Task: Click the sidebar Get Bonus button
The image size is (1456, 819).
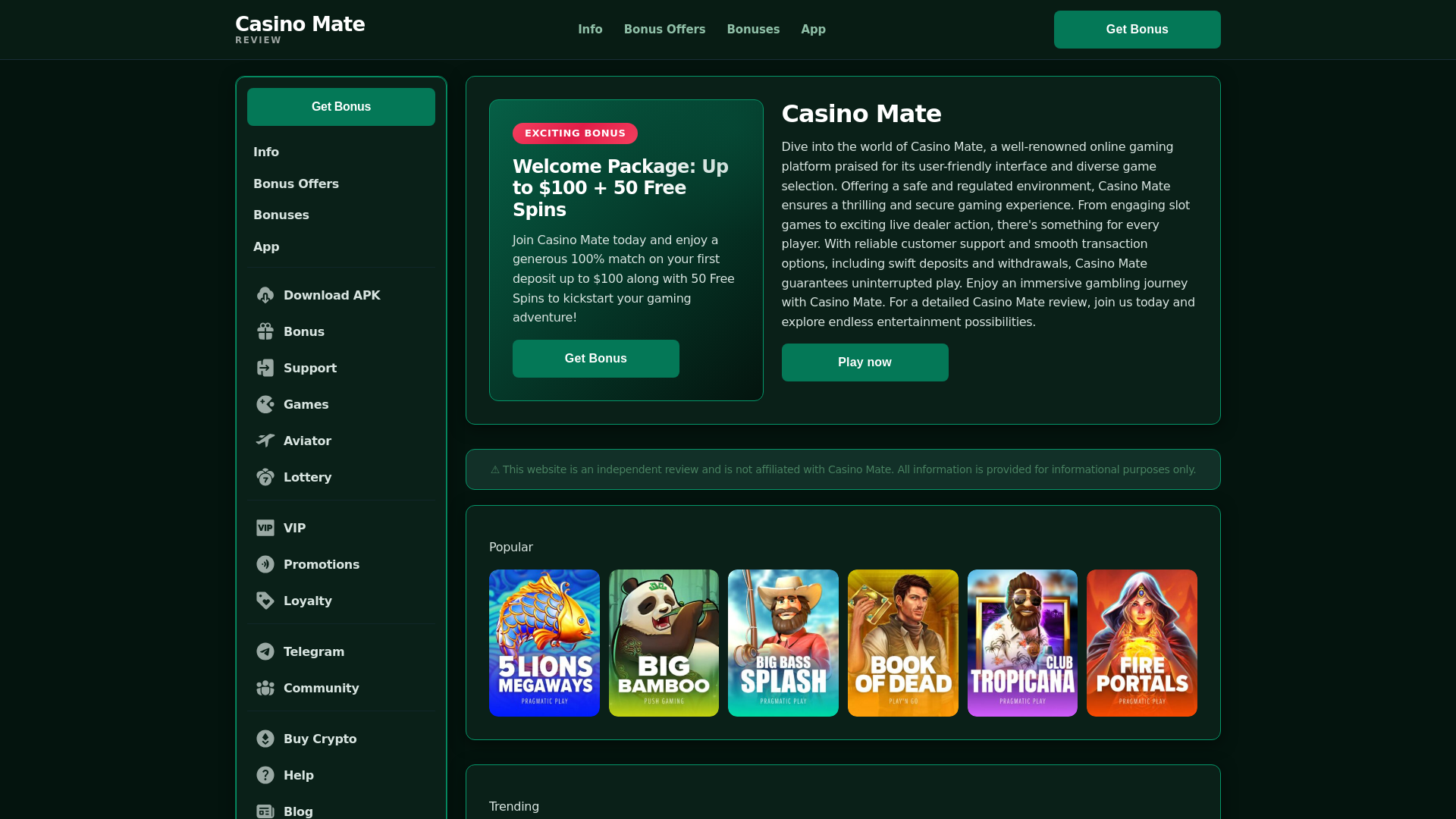Action: [341, 107]
